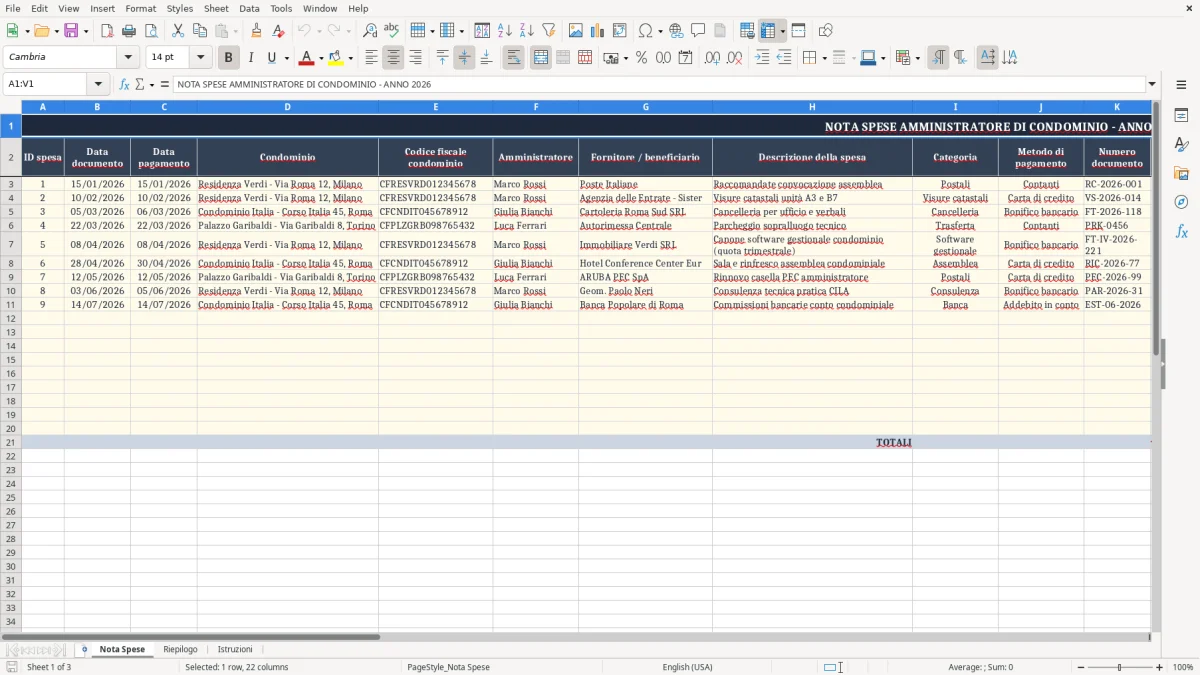This screenshot has height=675, width=1200.
Task: Click the formula input line
Action: click(659, 84)
